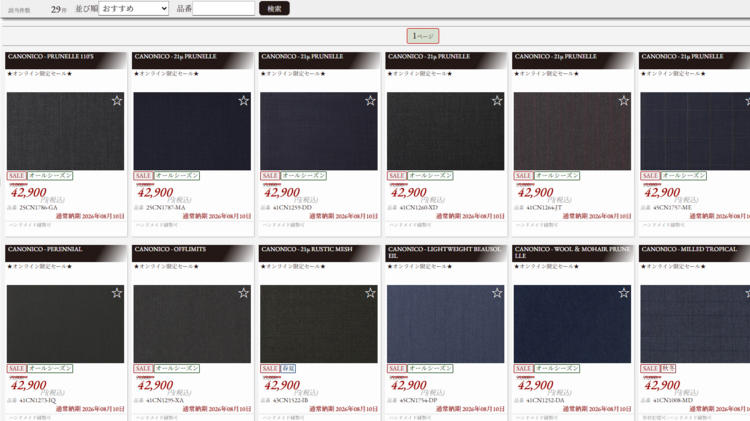Favorite the 25CN1787-MA fabric star
Image resolution: width=750 pixels, height=421 pixels.
pos(243,100)
